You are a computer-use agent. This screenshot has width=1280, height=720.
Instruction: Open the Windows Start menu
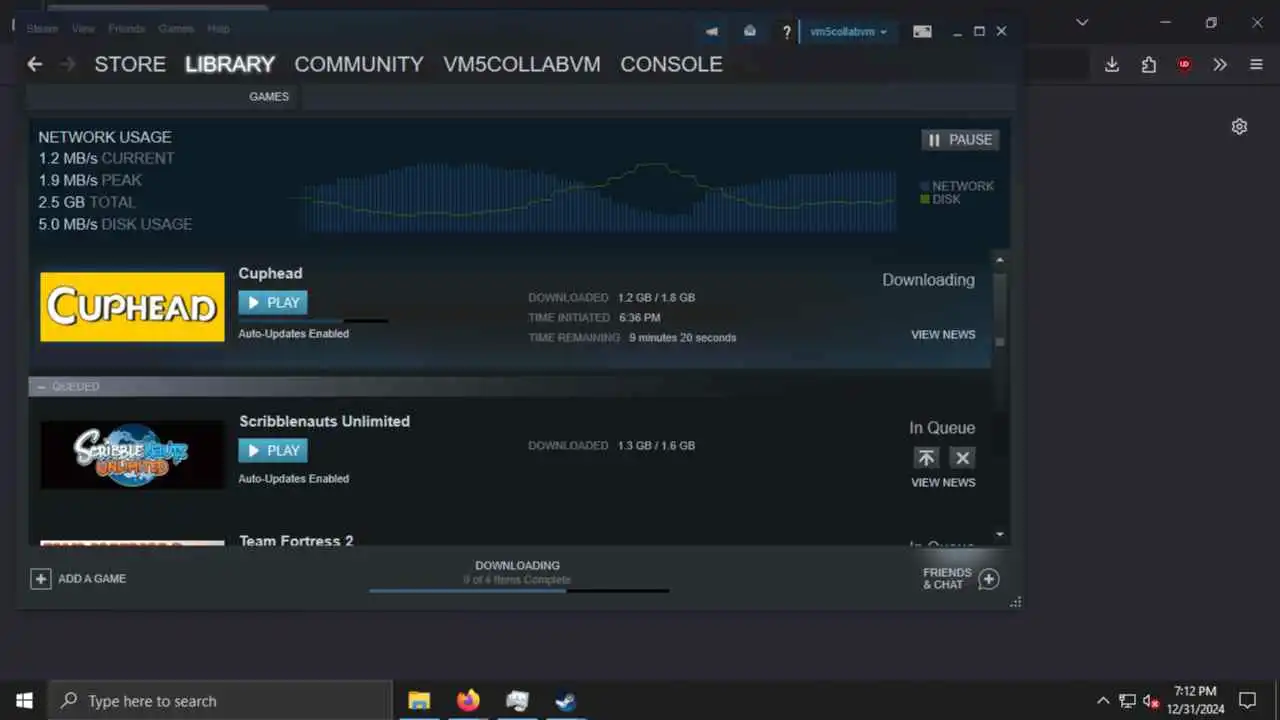click(x=24, y=700)
